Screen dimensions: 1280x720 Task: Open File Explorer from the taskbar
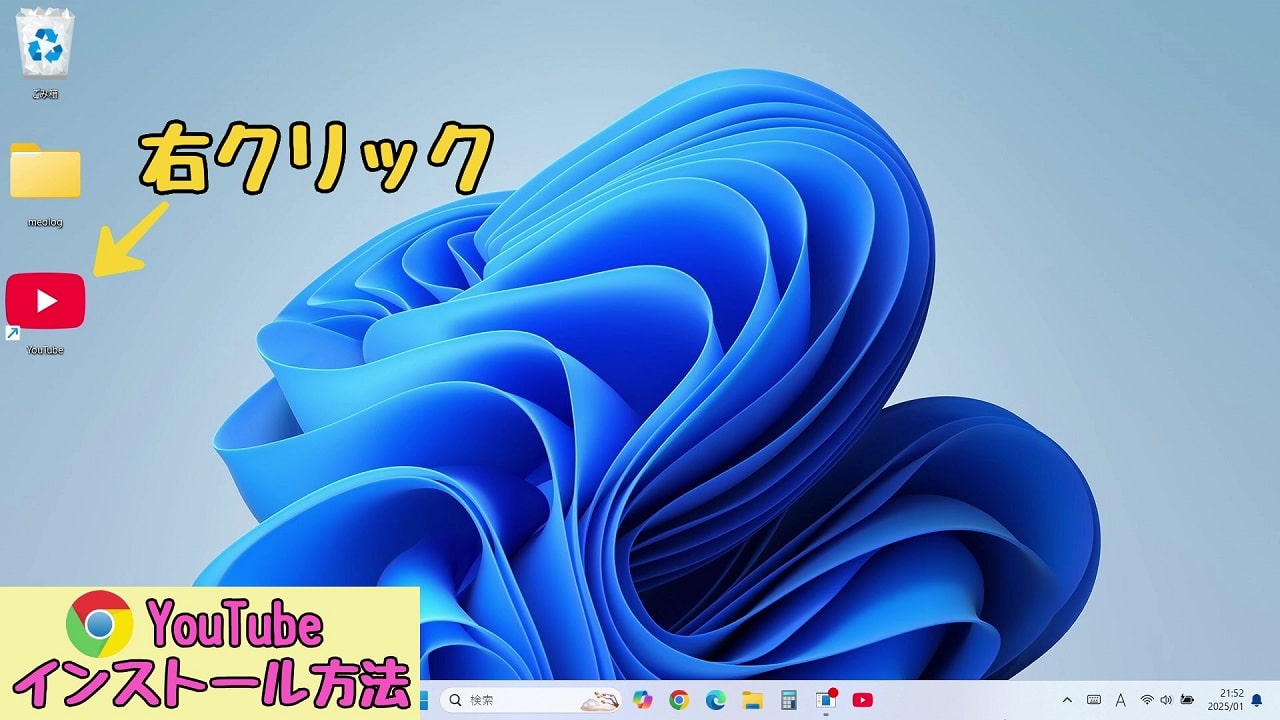pos(752,700)
